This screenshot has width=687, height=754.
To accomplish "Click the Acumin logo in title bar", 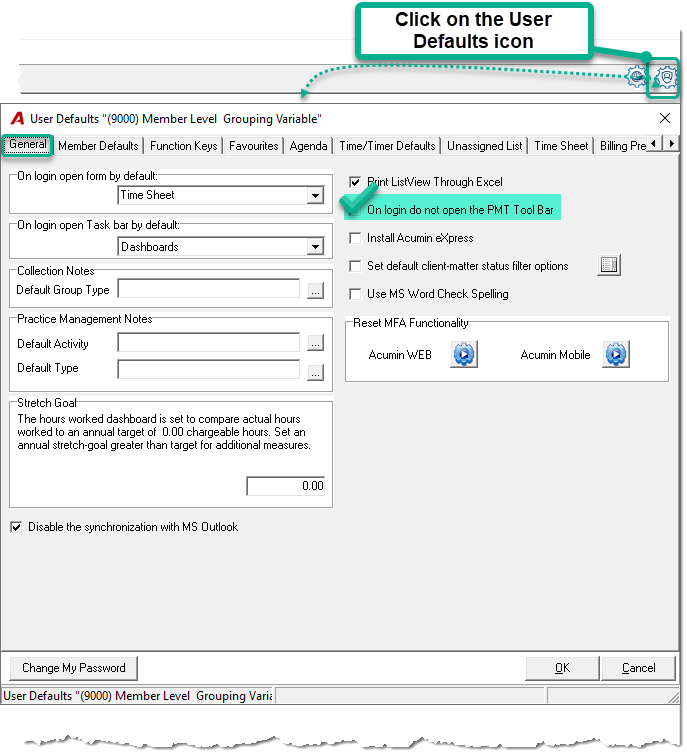I will [x=17, y=118].
